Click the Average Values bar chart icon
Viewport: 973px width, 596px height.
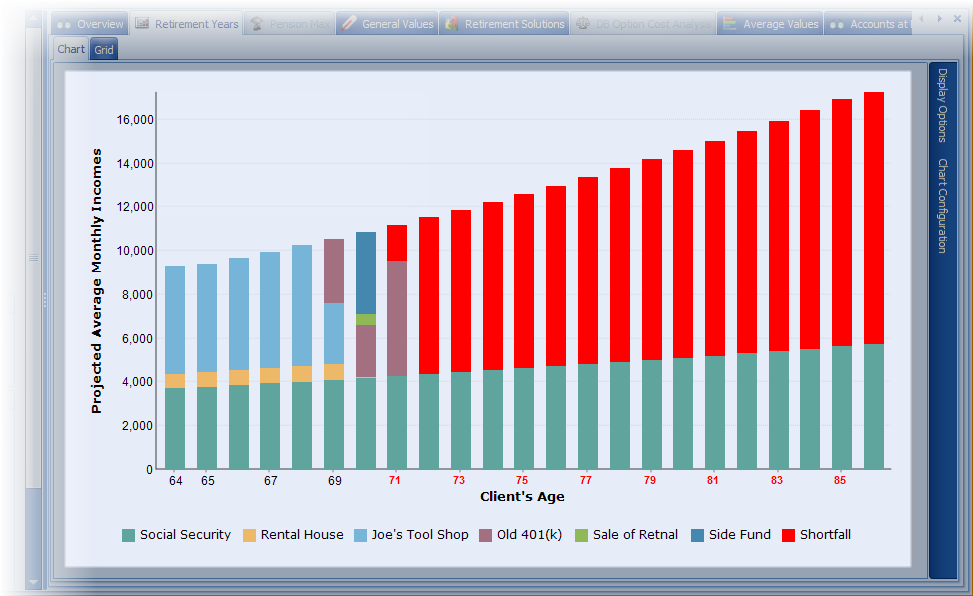(x=730, y=24)
